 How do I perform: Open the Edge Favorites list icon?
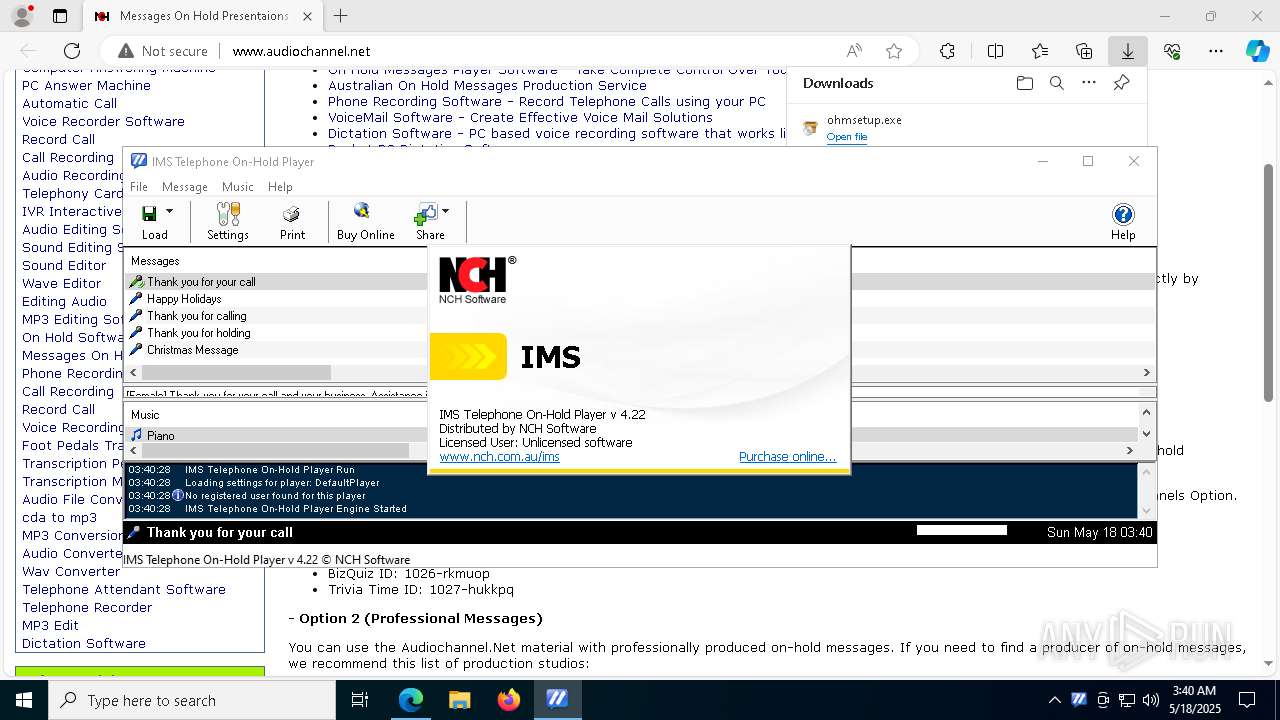[1040, 51]
